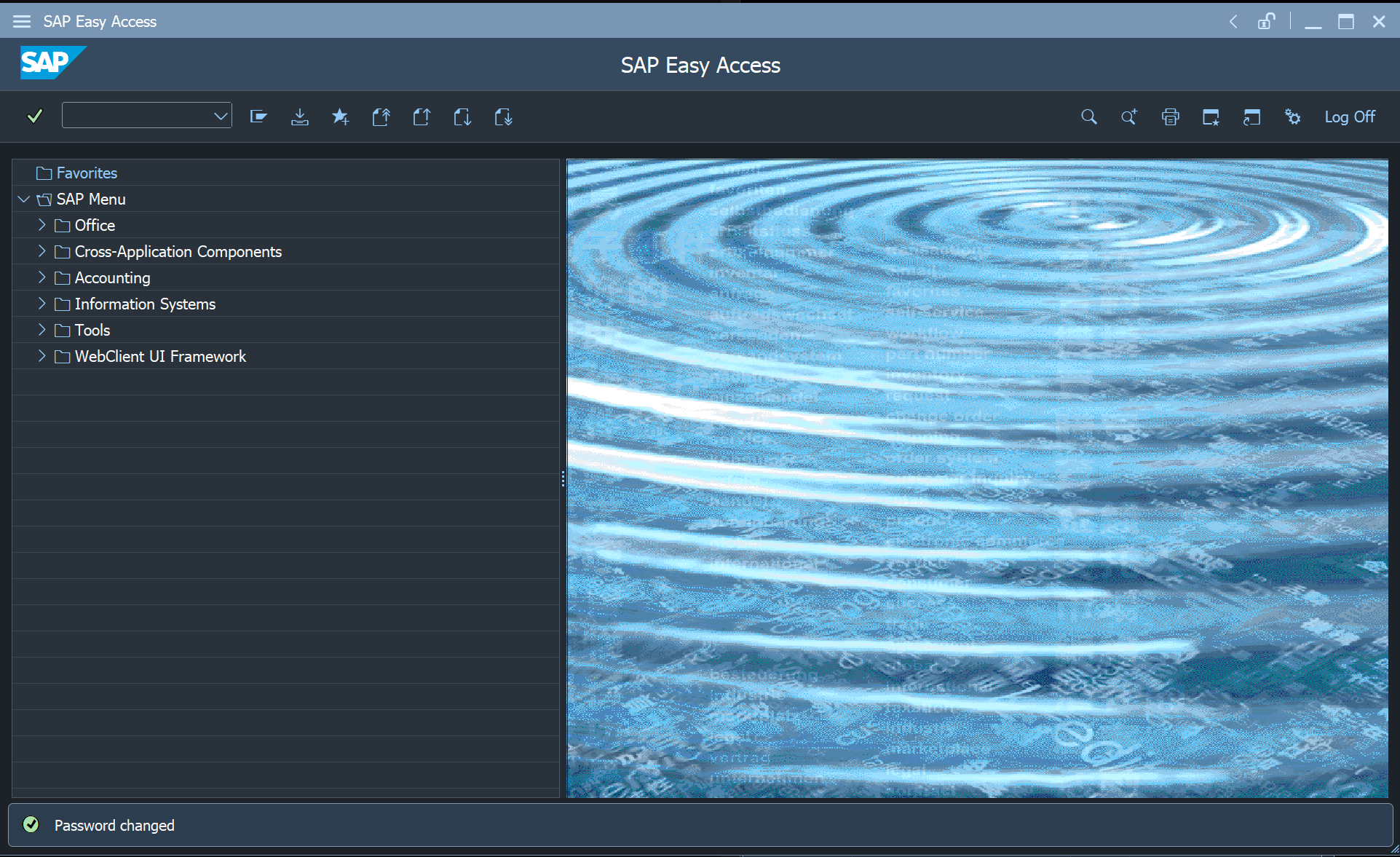Open the hamburger menu in the title bar

(22, 21)
